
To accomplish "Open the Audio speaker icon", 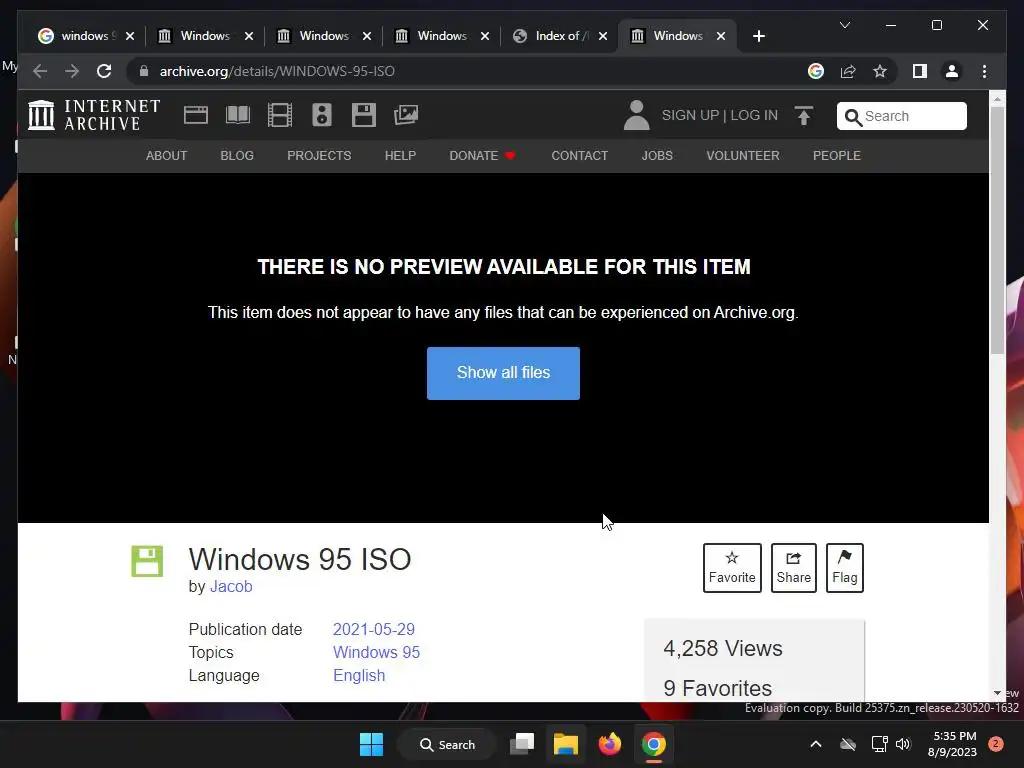I will tap(321, 115).
